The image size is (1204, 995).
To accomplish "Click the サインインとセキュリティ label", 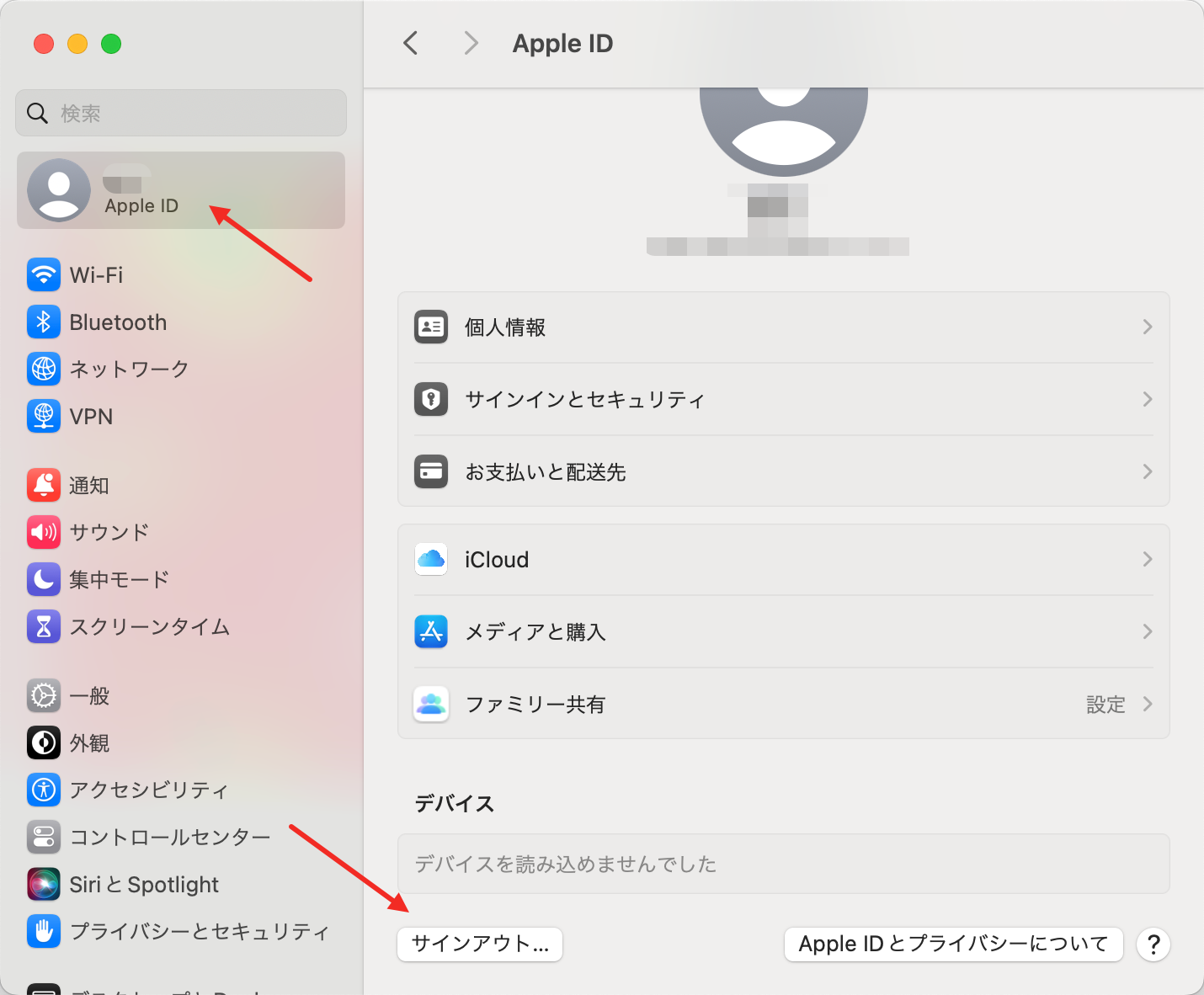I will [x=585, y=399].
